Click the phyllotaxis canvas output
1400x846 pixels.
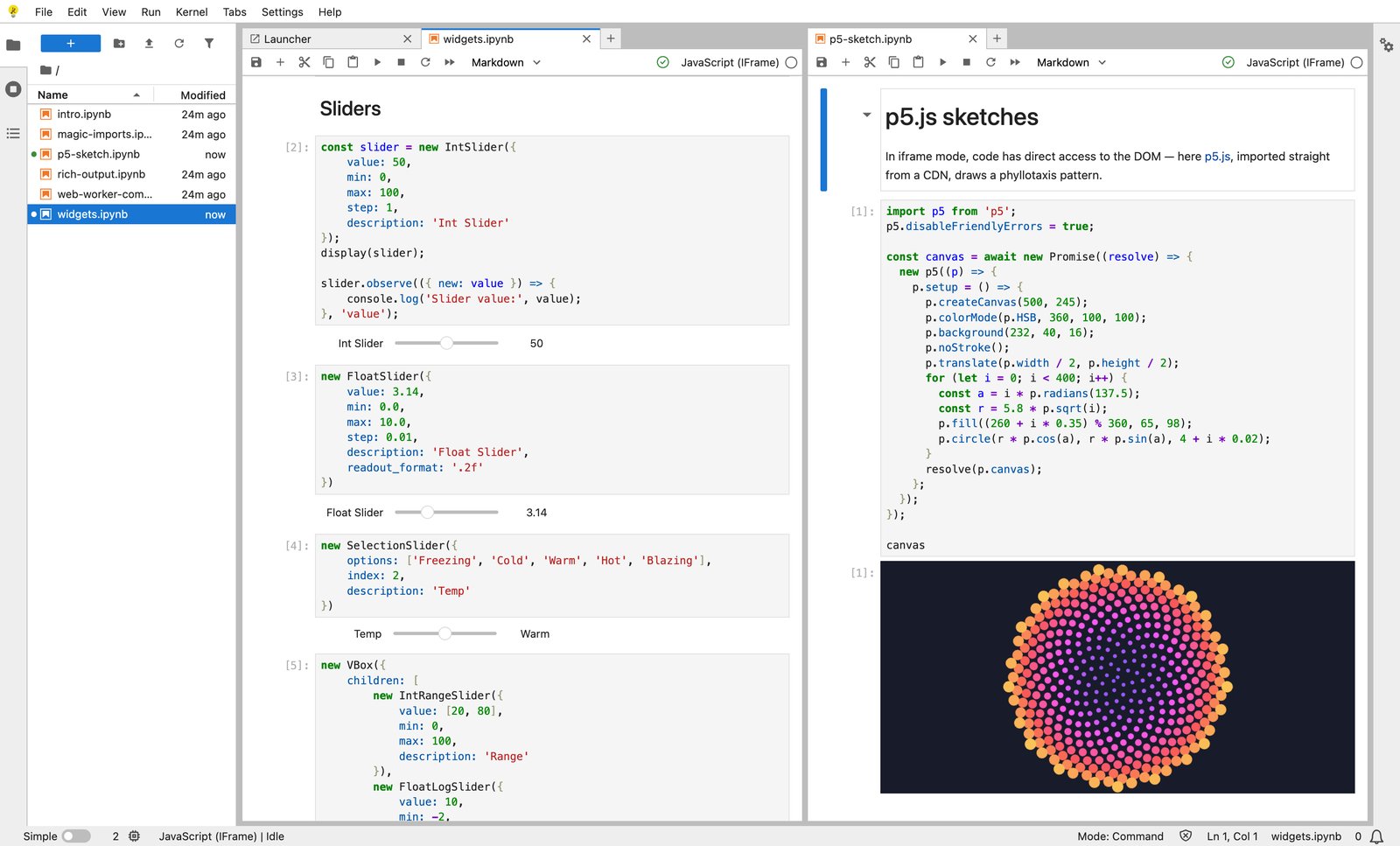(1117, 677)
